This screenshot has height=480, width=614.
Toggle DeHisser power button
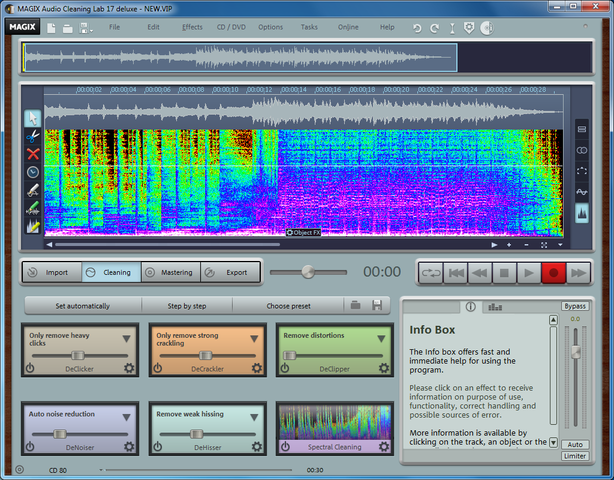[157, 446]
